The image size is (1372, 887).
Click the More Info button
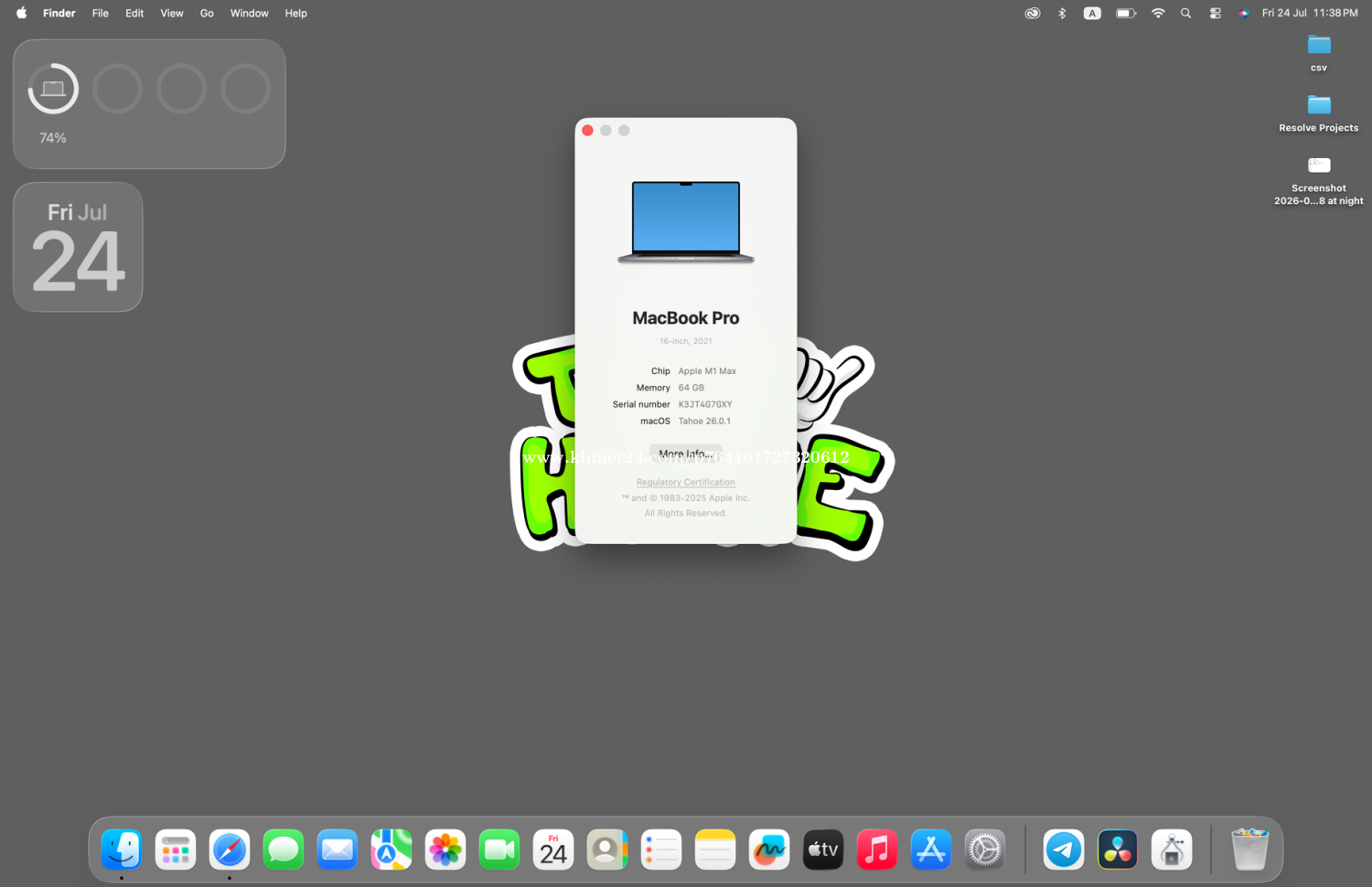point(686,454)
